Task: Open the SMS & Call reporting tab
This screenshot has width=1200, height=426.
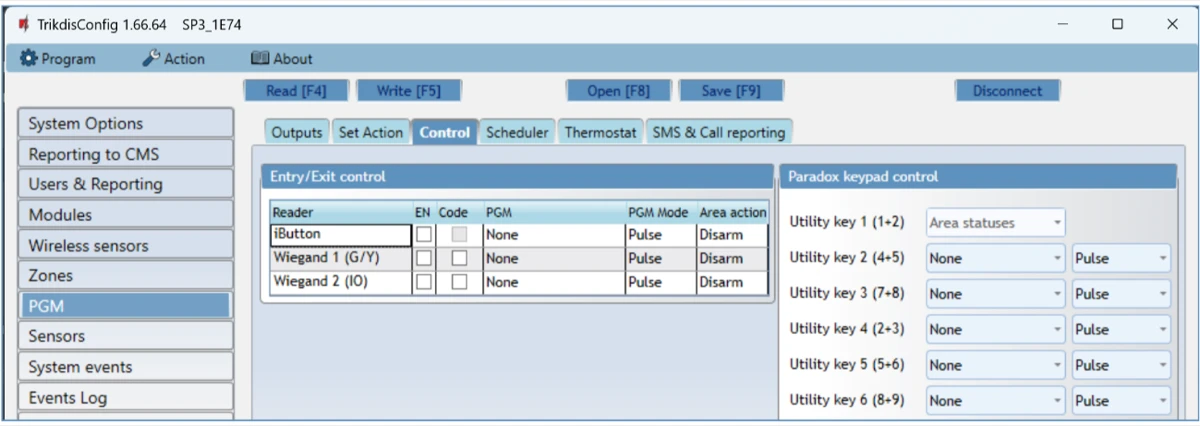Action: point(719,132)
